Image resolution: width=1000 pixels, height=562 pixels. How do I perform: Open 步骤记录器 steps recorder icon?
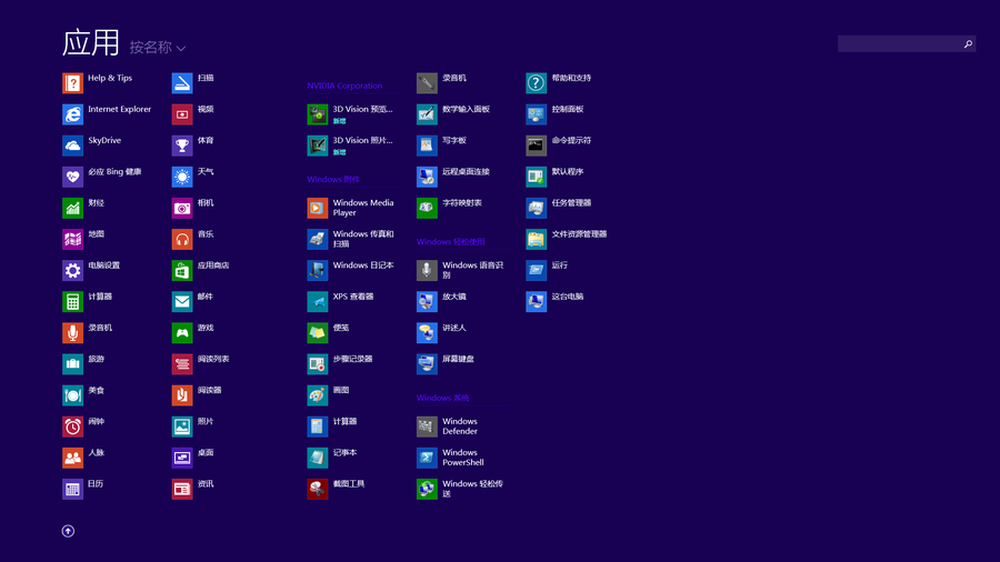click(318, 364)
